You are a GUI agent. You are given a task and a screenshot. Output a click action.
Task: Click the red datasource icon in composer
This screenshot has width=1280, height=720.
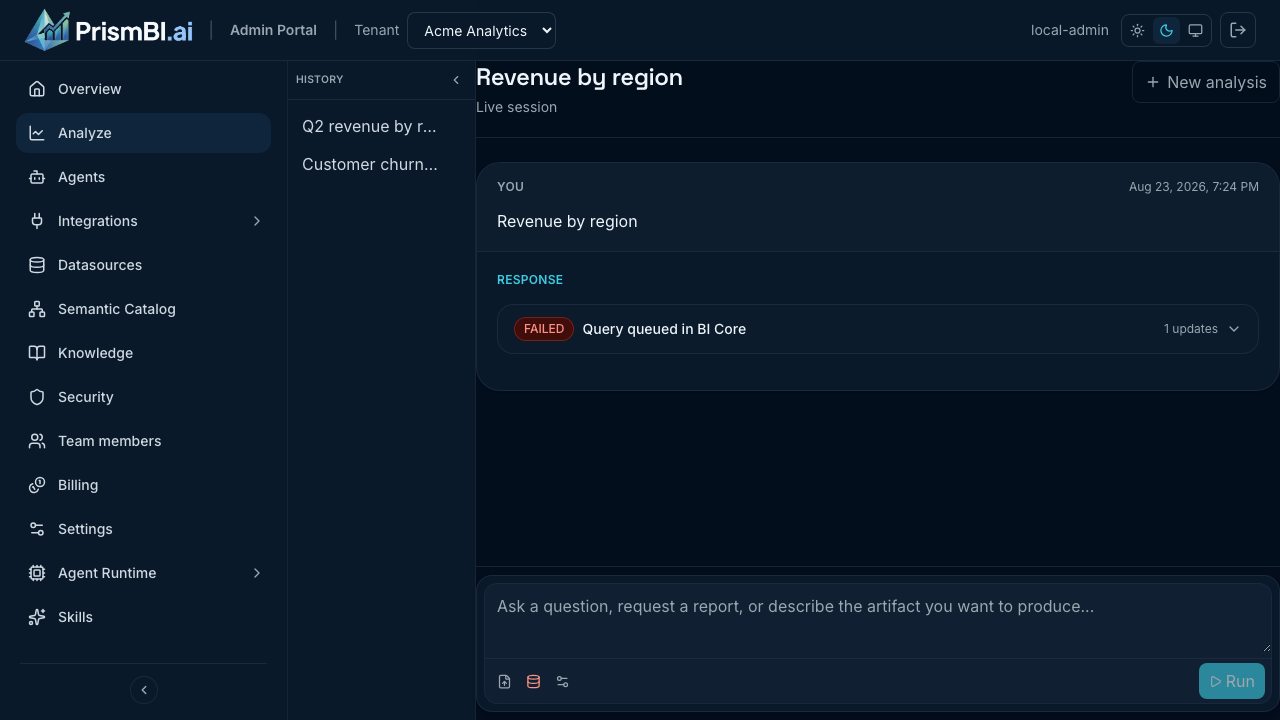(x=533, y=682)
